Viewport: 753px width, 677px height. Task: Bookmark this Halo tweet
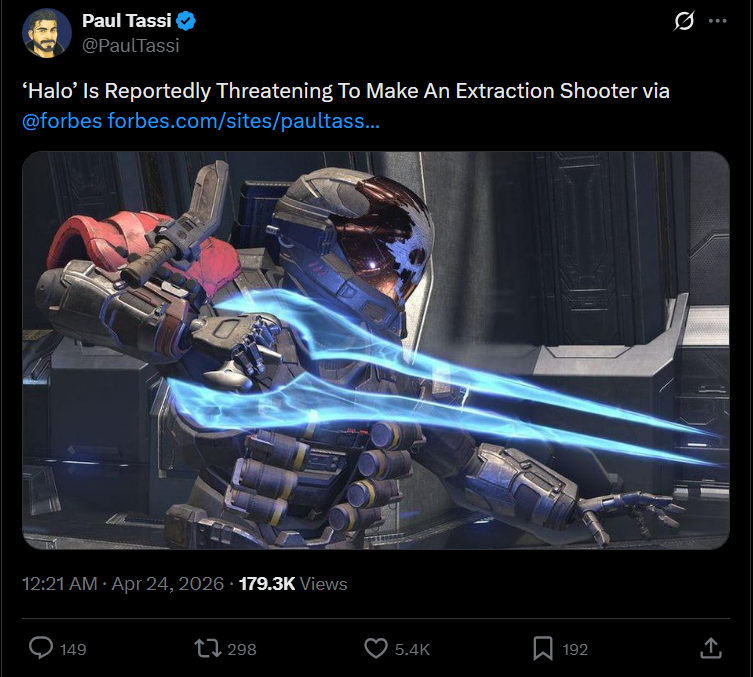543,648
